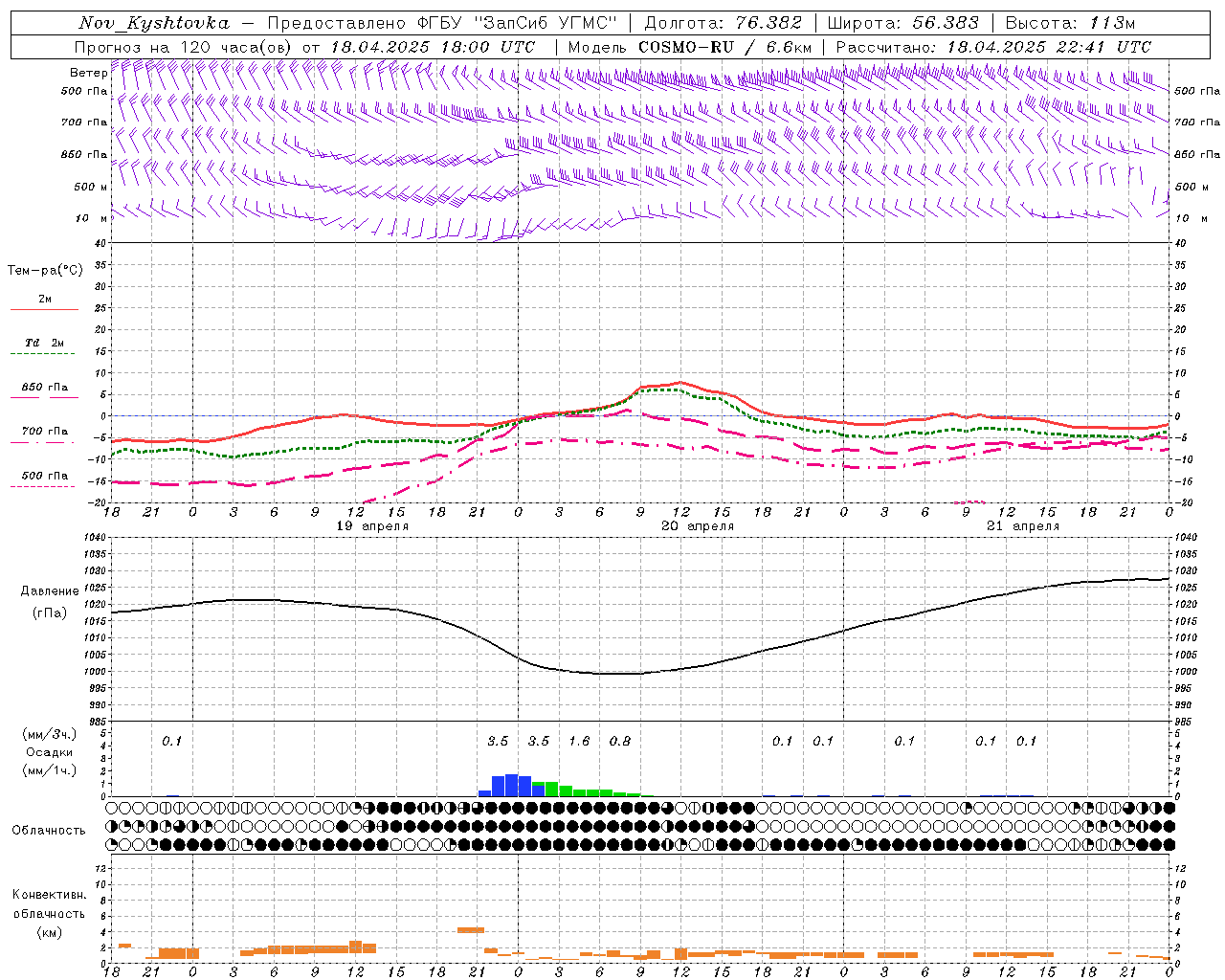Image resolution: width=1225 pixels, height=980 pixels.
Task: Select the 'Предоставлено ФГБУ "ЗапСиб УГМС"' text
Action: (x=443, y=23)
